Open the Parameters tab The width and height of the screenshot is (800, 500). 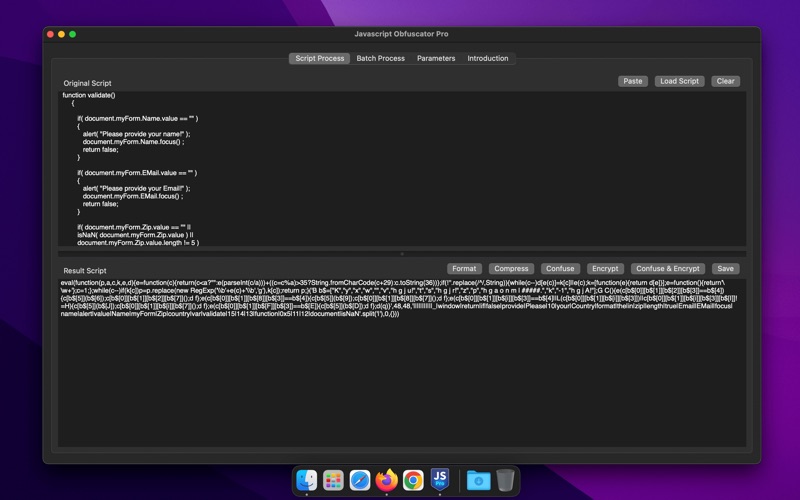click(x=436, y=58)
